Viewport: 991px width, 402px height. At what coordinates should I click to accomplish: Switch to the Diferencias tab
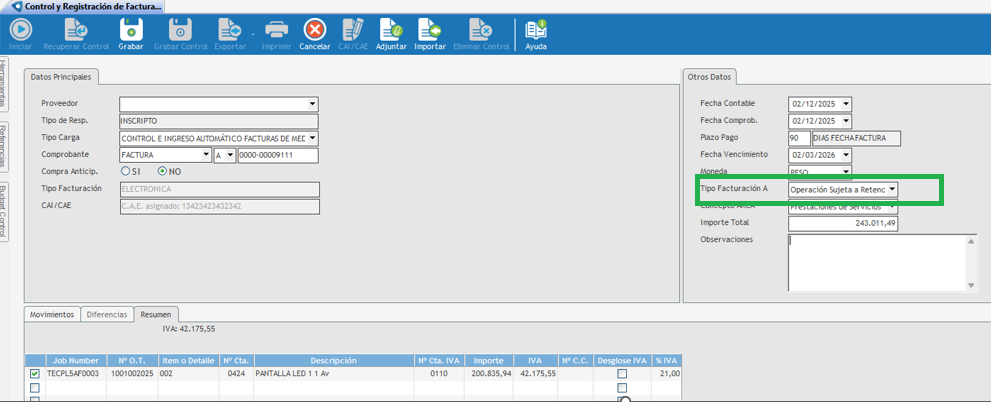pos(107,314)
